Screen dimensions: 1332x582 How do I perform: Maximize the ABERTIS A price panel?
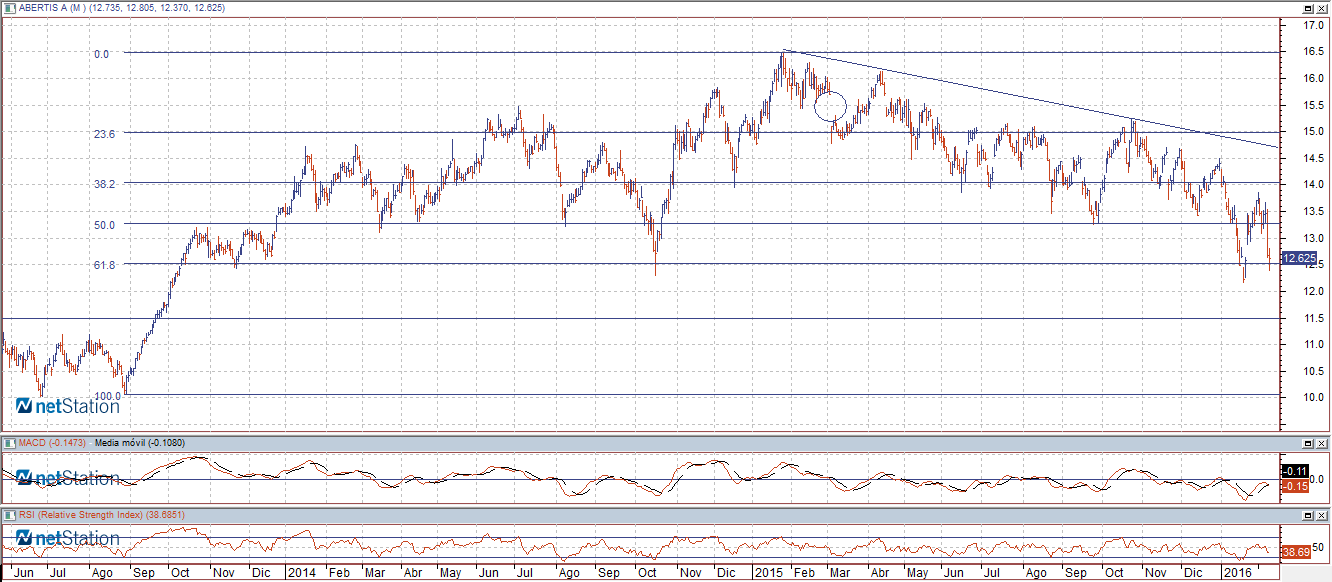tap(1308, 7)
